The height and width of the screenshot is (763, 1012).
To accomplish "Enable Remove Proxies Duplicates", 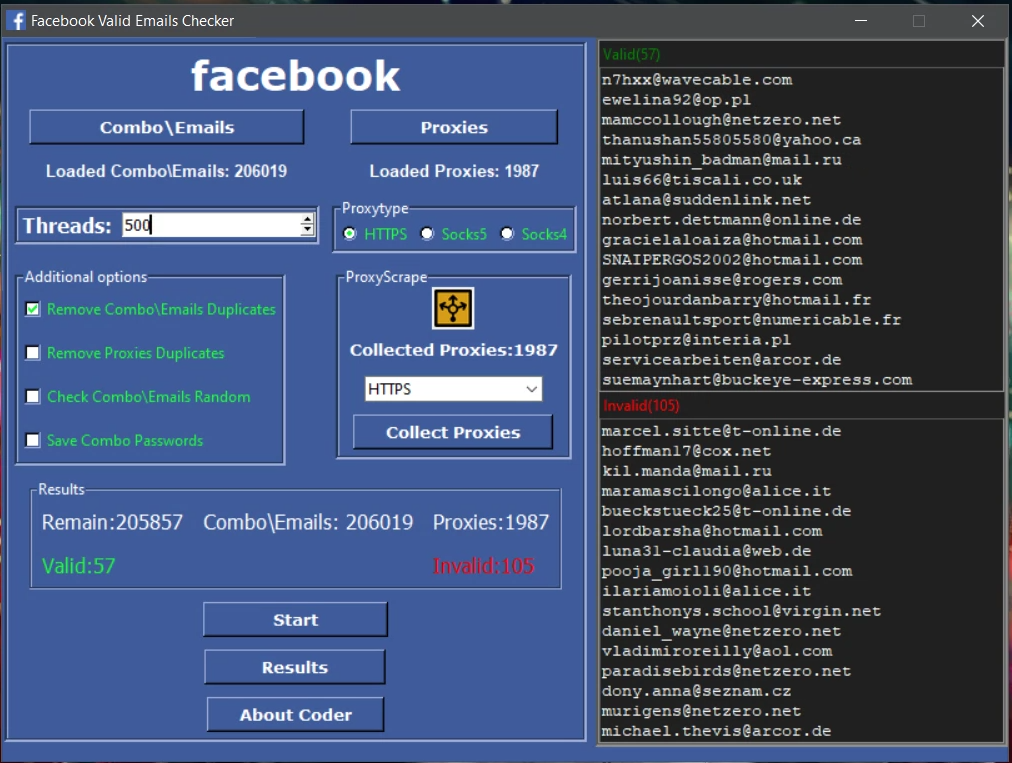I will click(x=33, y=353).
